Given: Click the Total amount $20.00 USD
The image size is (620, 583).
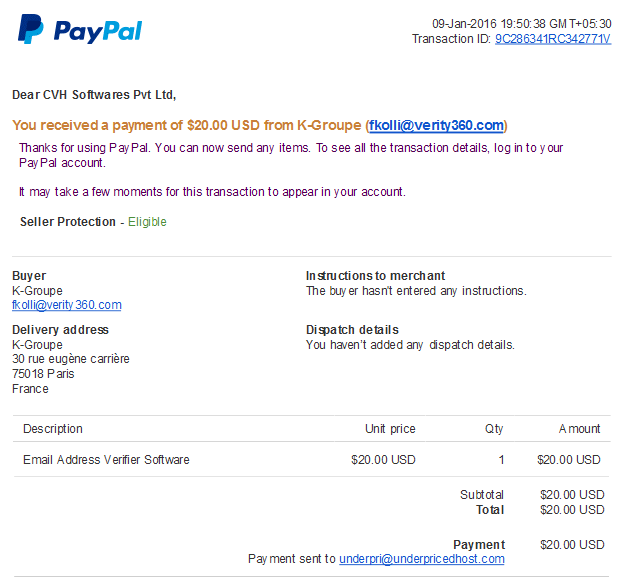Looking at the screenshot, I should [x=572, y=509].
